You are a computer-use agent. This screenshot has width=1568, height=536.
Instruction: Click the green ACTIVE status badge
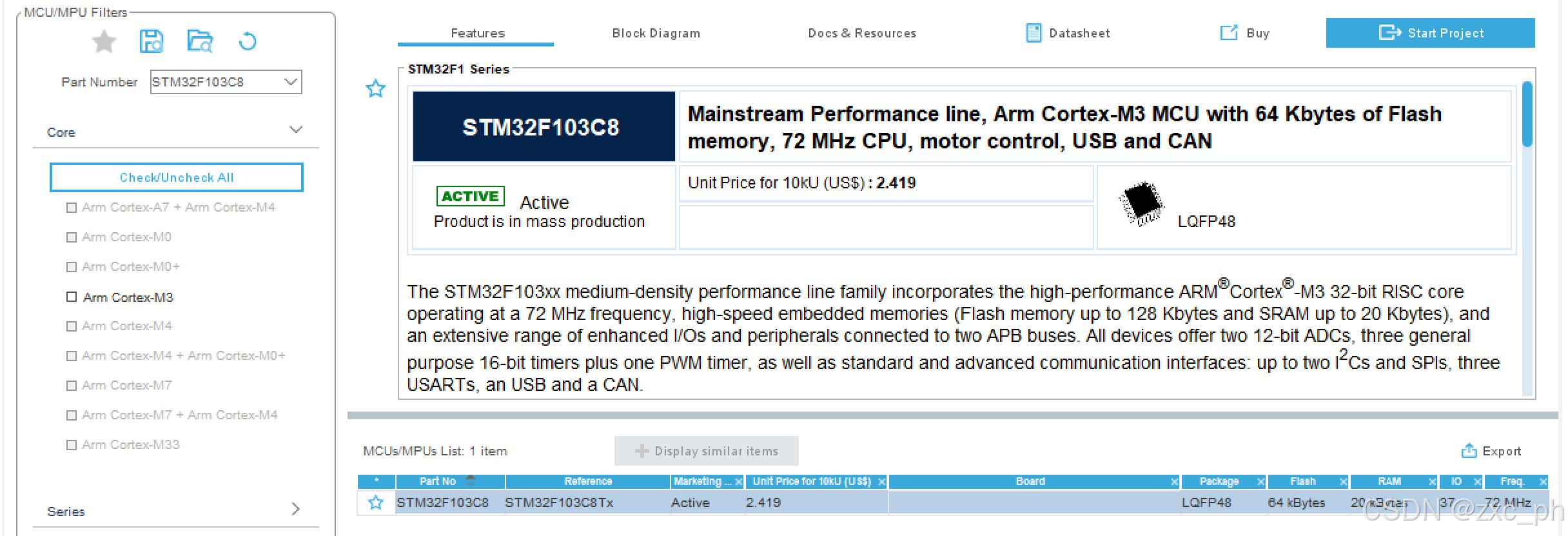point(471,196)
